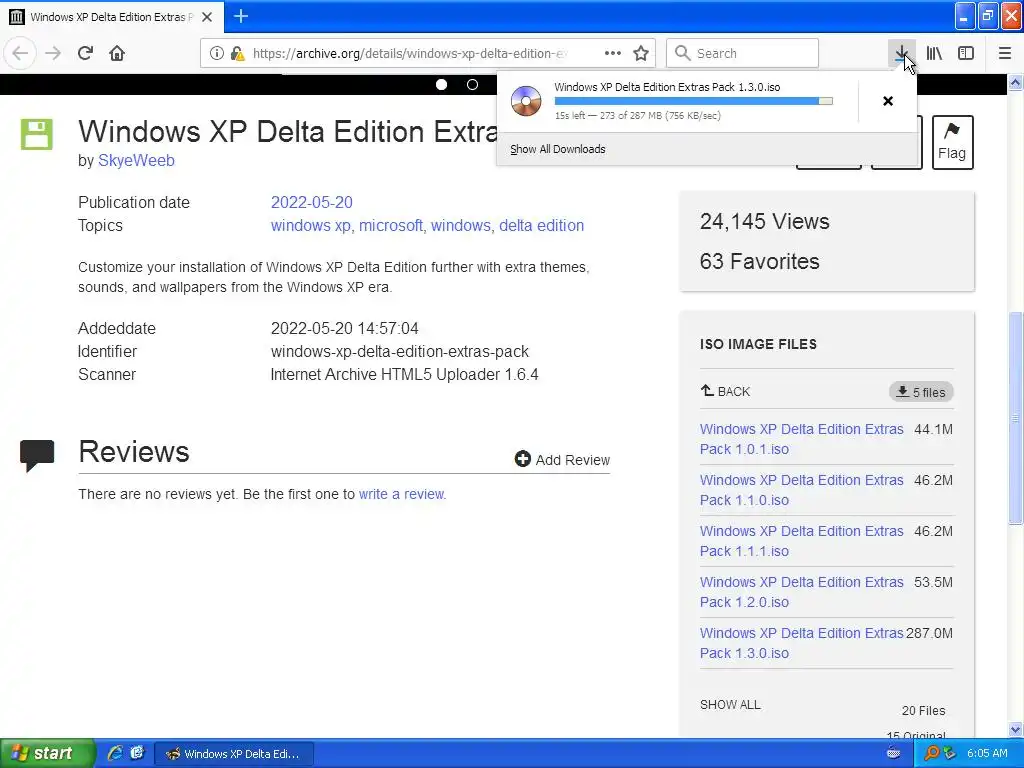1024x768 pixels.
Task: Click the 44.1M file size
Action: point(933,429)
